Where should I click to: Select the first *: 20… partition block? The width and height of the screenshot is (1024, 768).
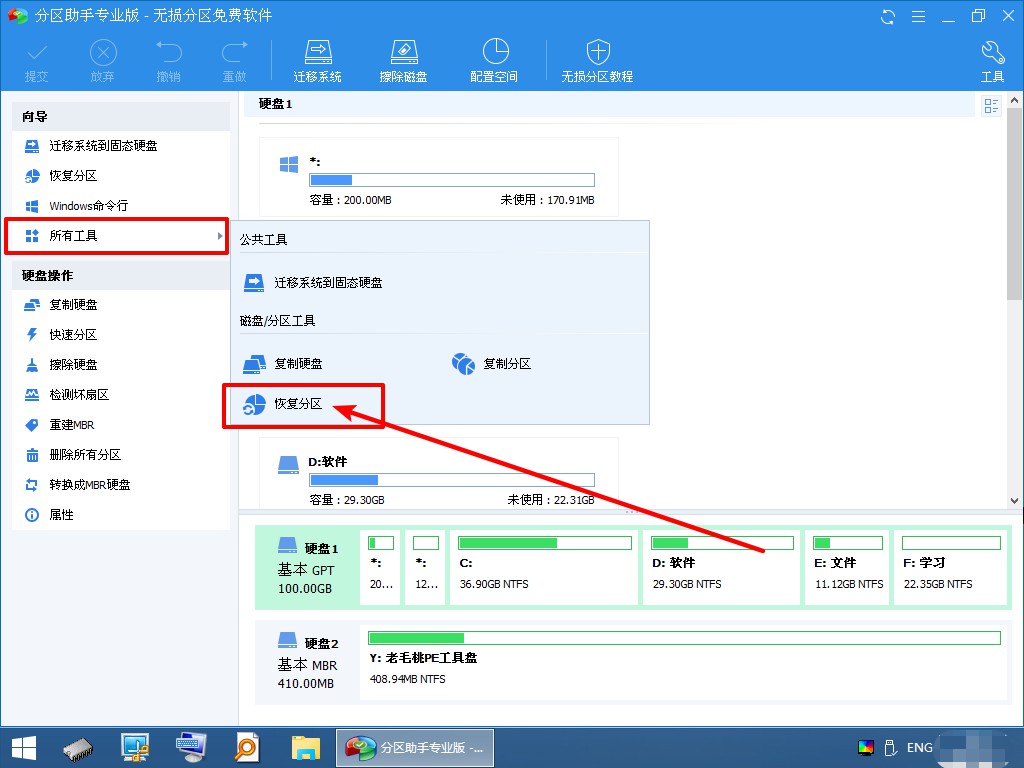coord(381,568)
